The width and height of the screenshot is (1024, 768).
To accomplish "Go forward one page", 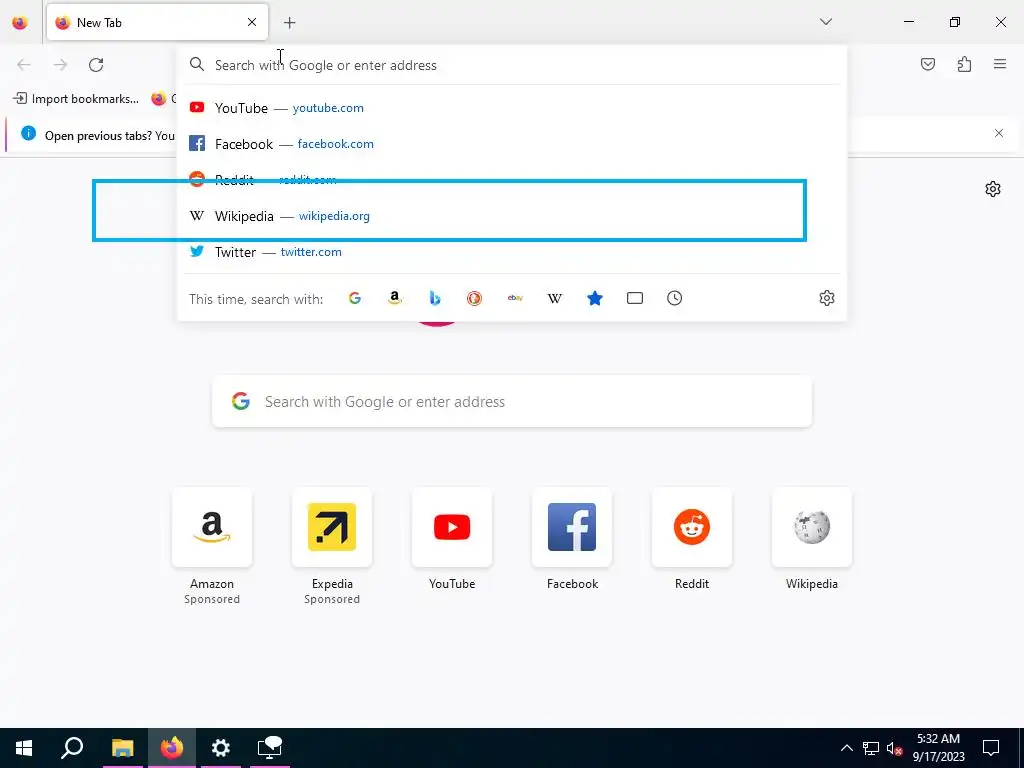I will click(x=60, y=65).
